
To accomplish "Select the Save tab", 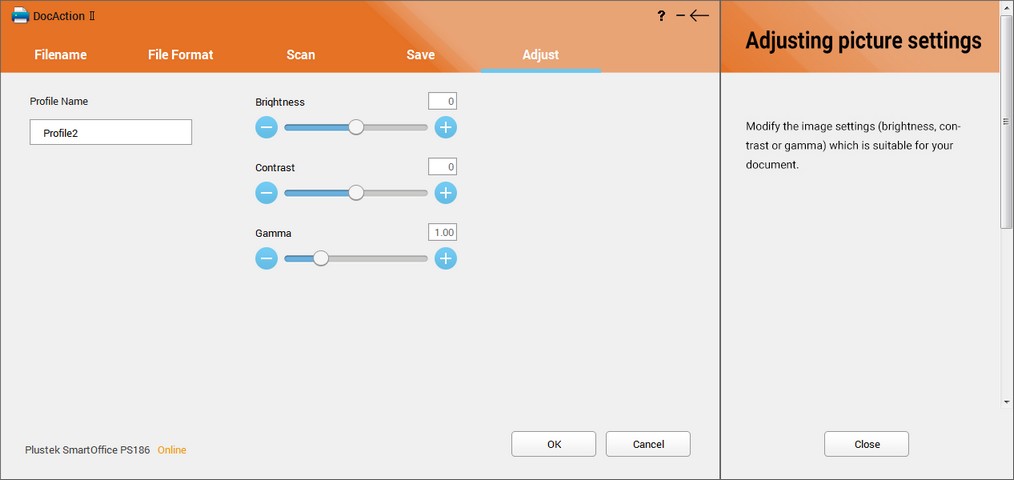I will [420, 55].
